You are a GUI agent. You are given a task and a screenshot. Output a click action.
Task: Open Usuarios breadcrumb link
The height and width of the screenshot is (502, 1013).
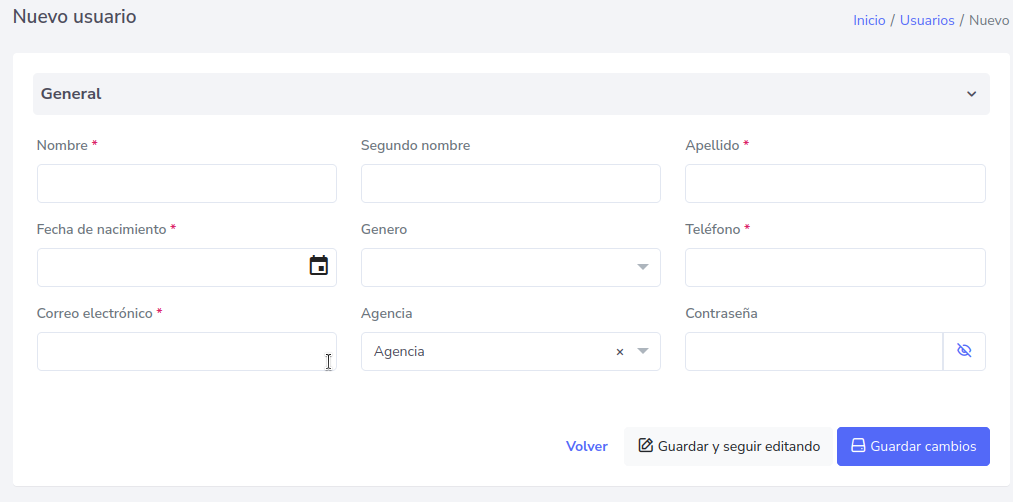(x=927, y=20)
